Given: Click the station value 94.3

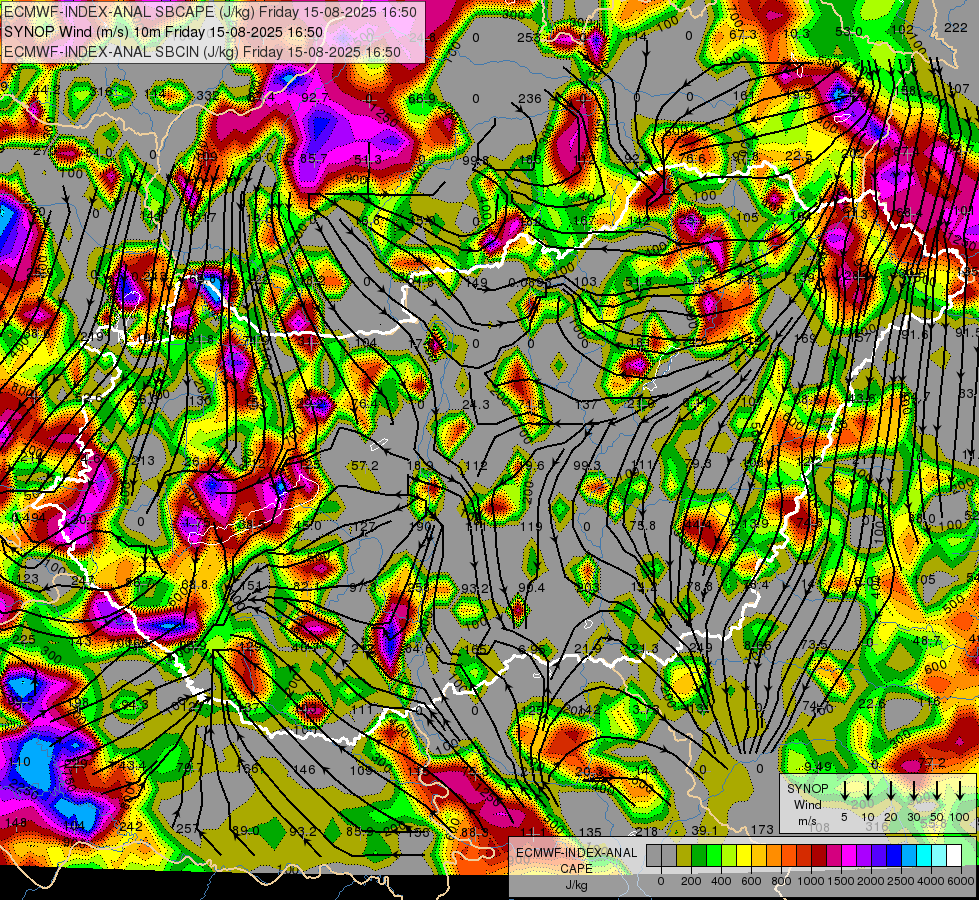Looking at the screenshot, I should (x=135, y=705).
